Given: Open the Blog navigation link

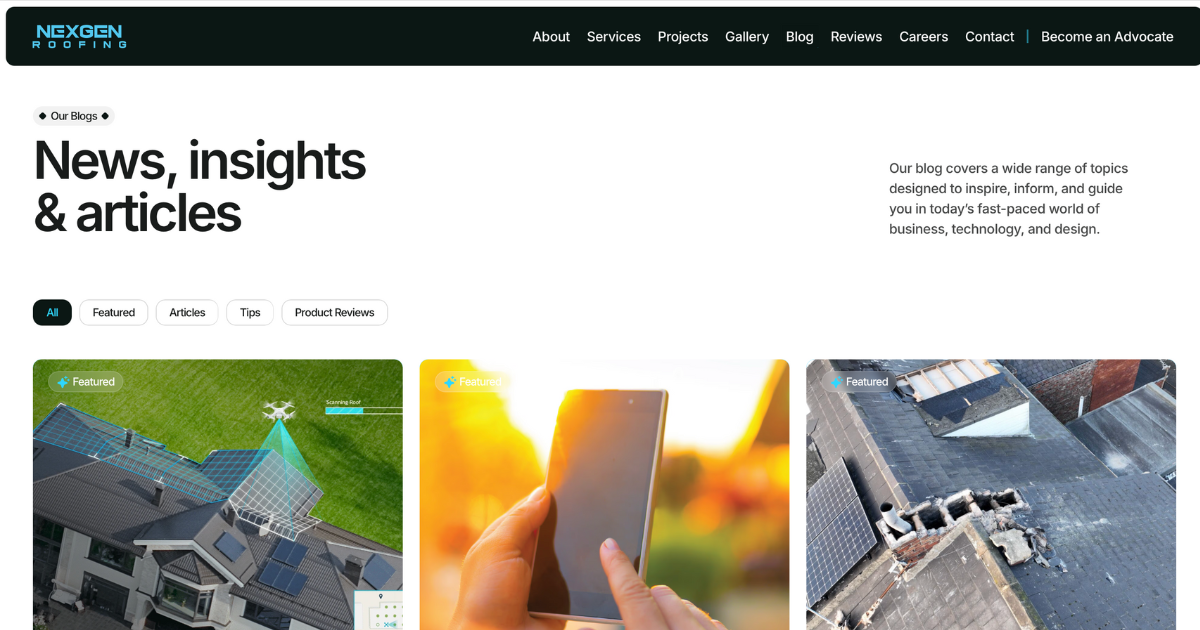Looking at the screenshot, I should [x=800, y=37].
